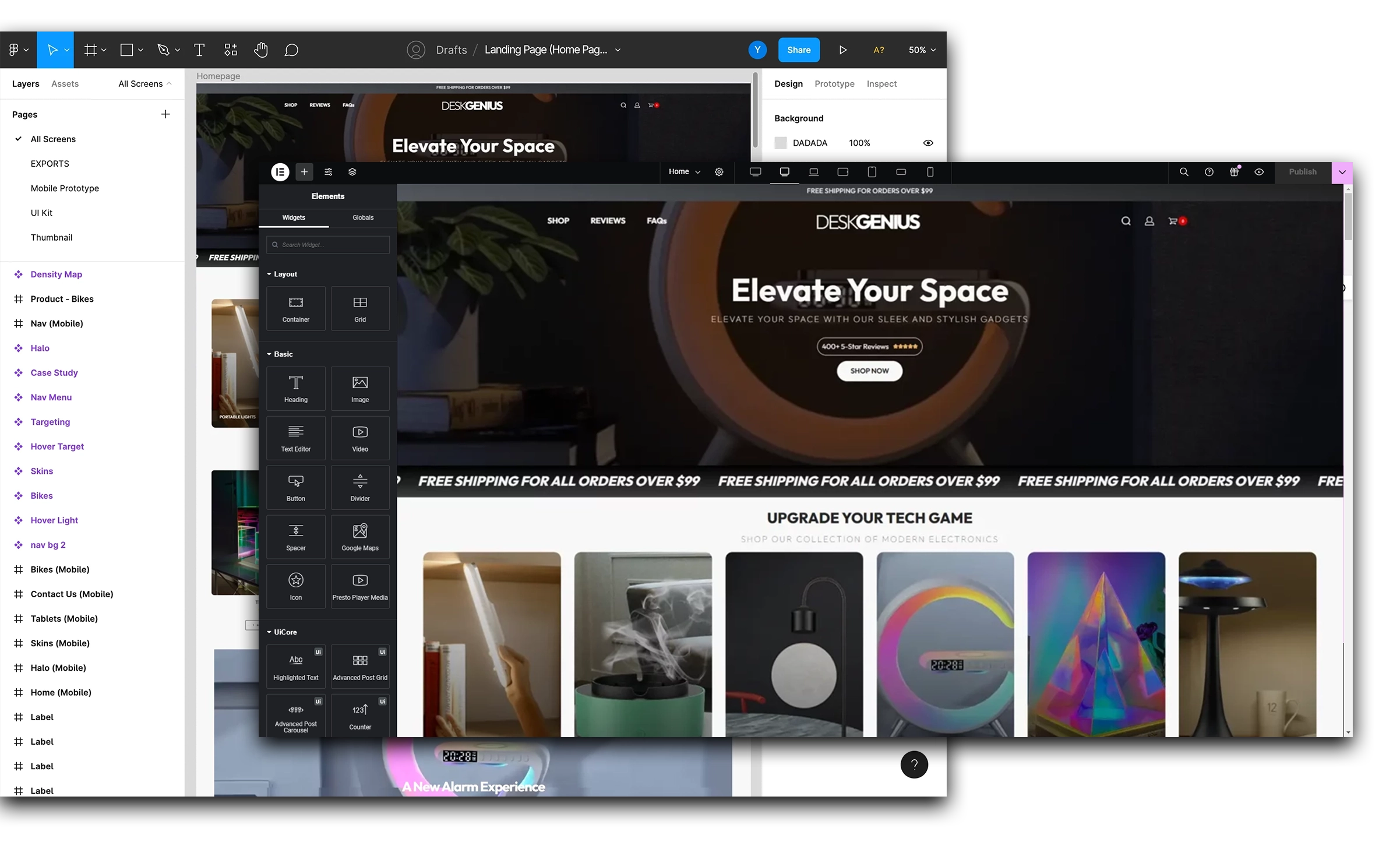
Task: Click the DADADA background color swatch
Action: 781,143
